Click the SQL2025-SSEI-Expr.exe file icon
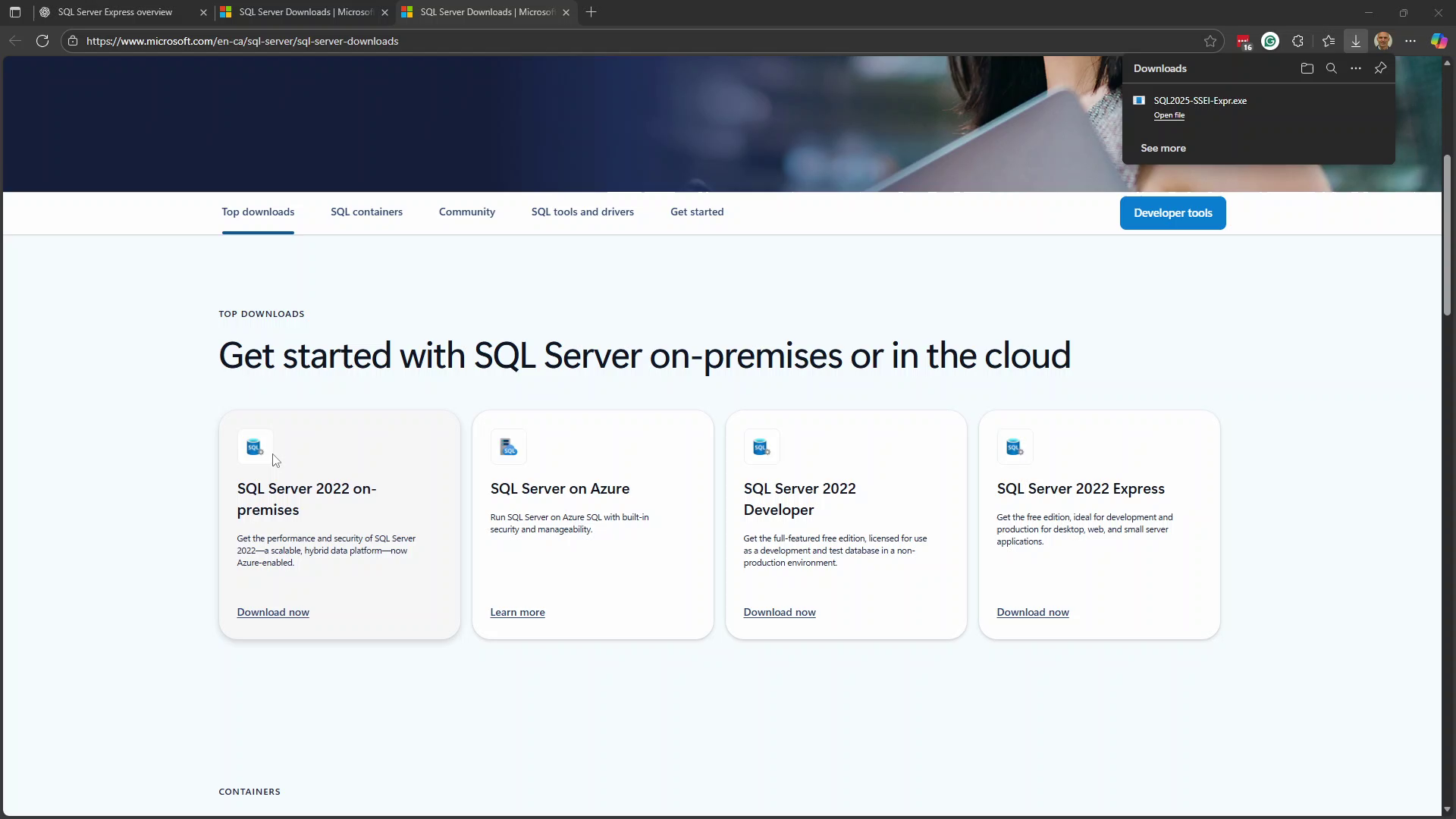Screen dimensions: 1456x819 1139,100
